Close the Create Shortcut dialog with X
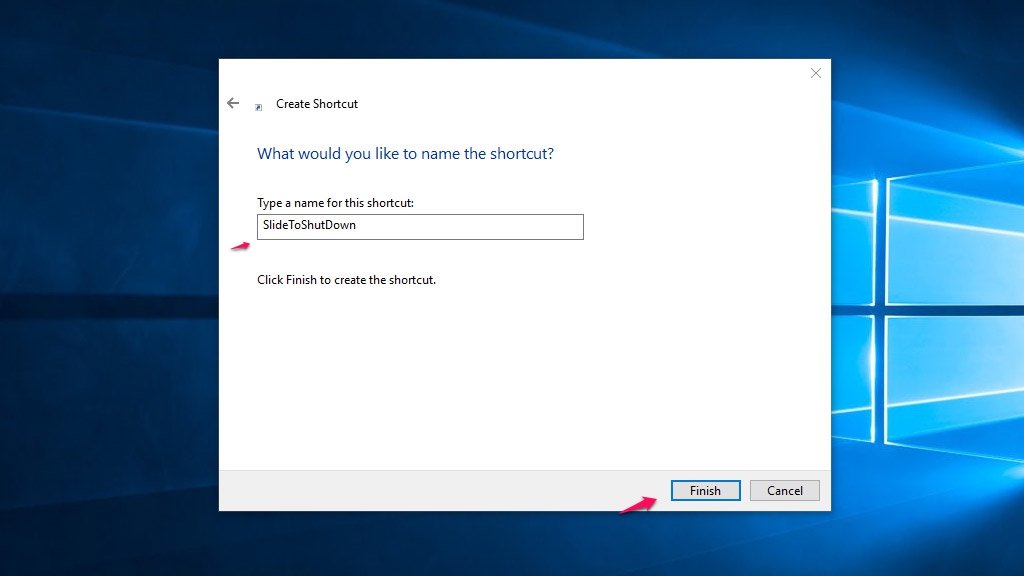Screen dimensions: 1024x576 pos(815,73)
